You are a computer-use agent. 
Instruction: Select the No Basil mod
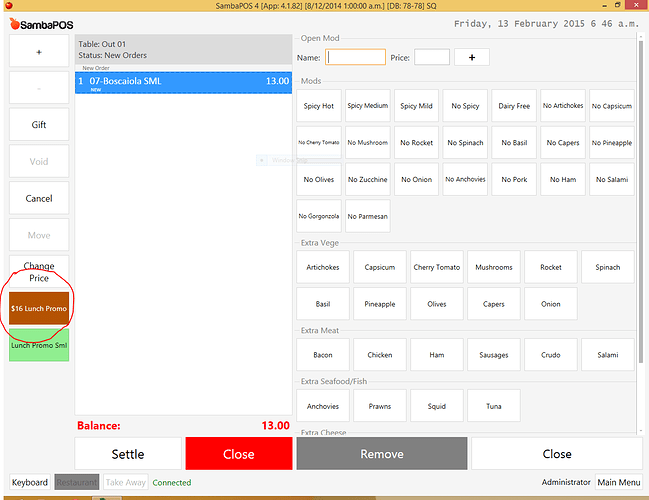[x=514, y=142]
